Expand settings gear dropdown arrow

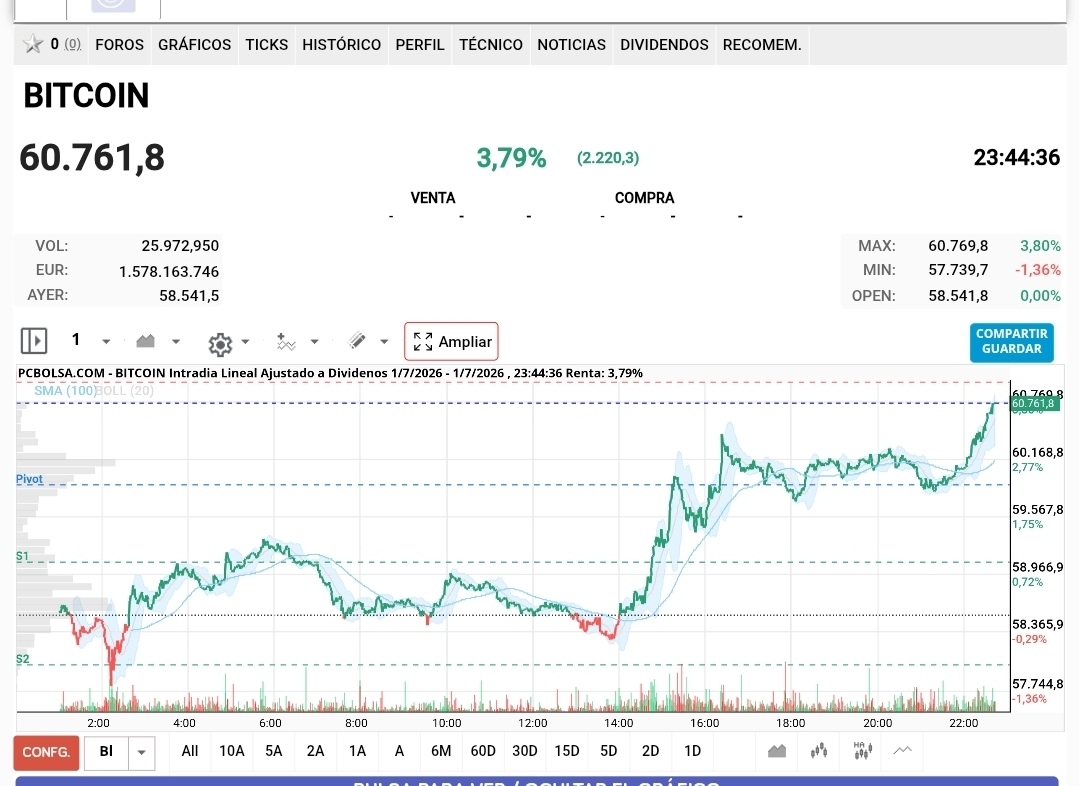pos(245,341)
